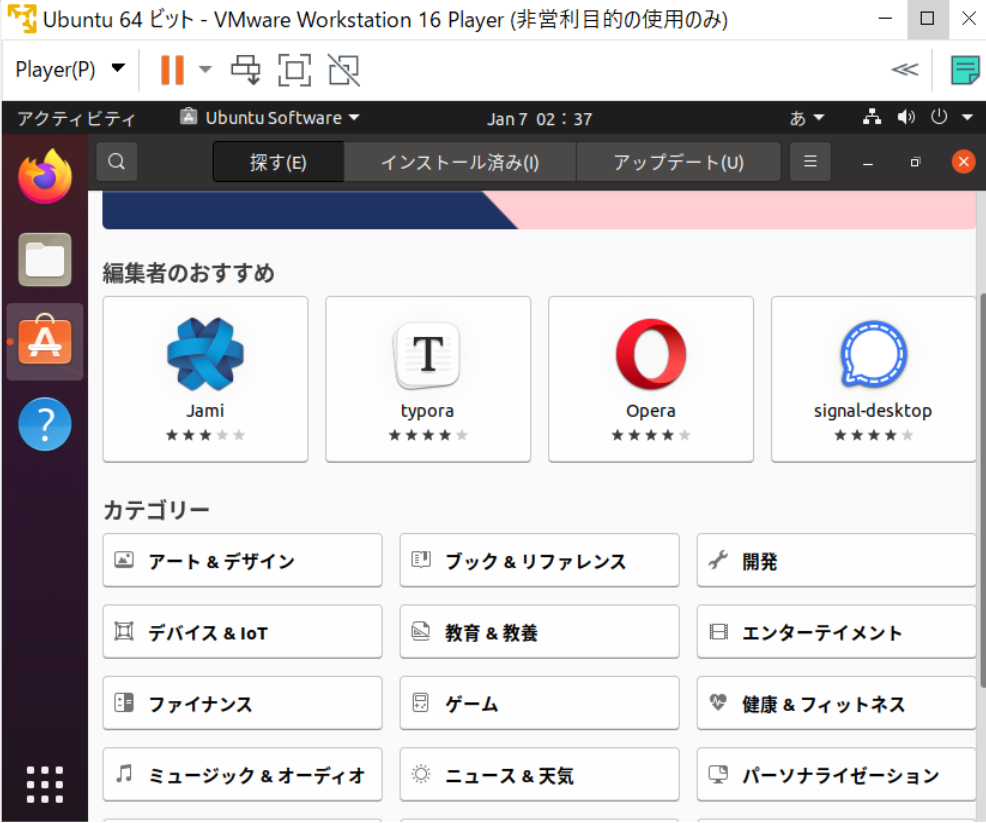Viewport: 986px width, 823px height.
Task: Open the Ubuntu Software app menu
Action: 270,118
